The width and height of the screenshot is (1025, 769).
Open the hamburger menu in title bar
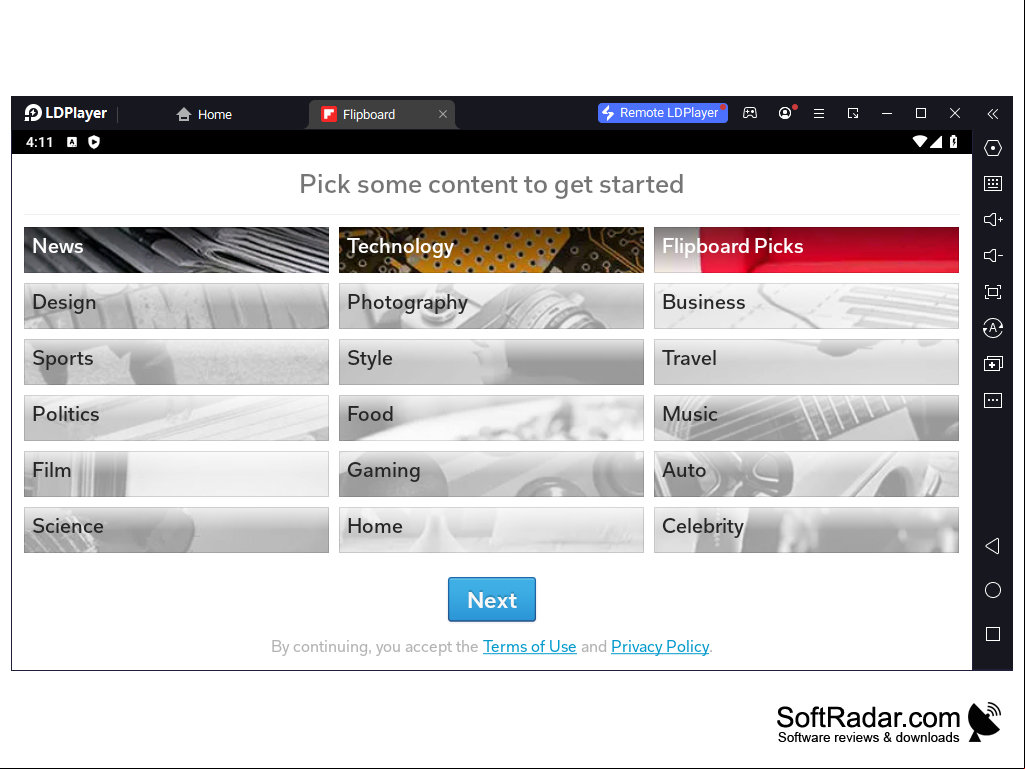coord(818,113)
